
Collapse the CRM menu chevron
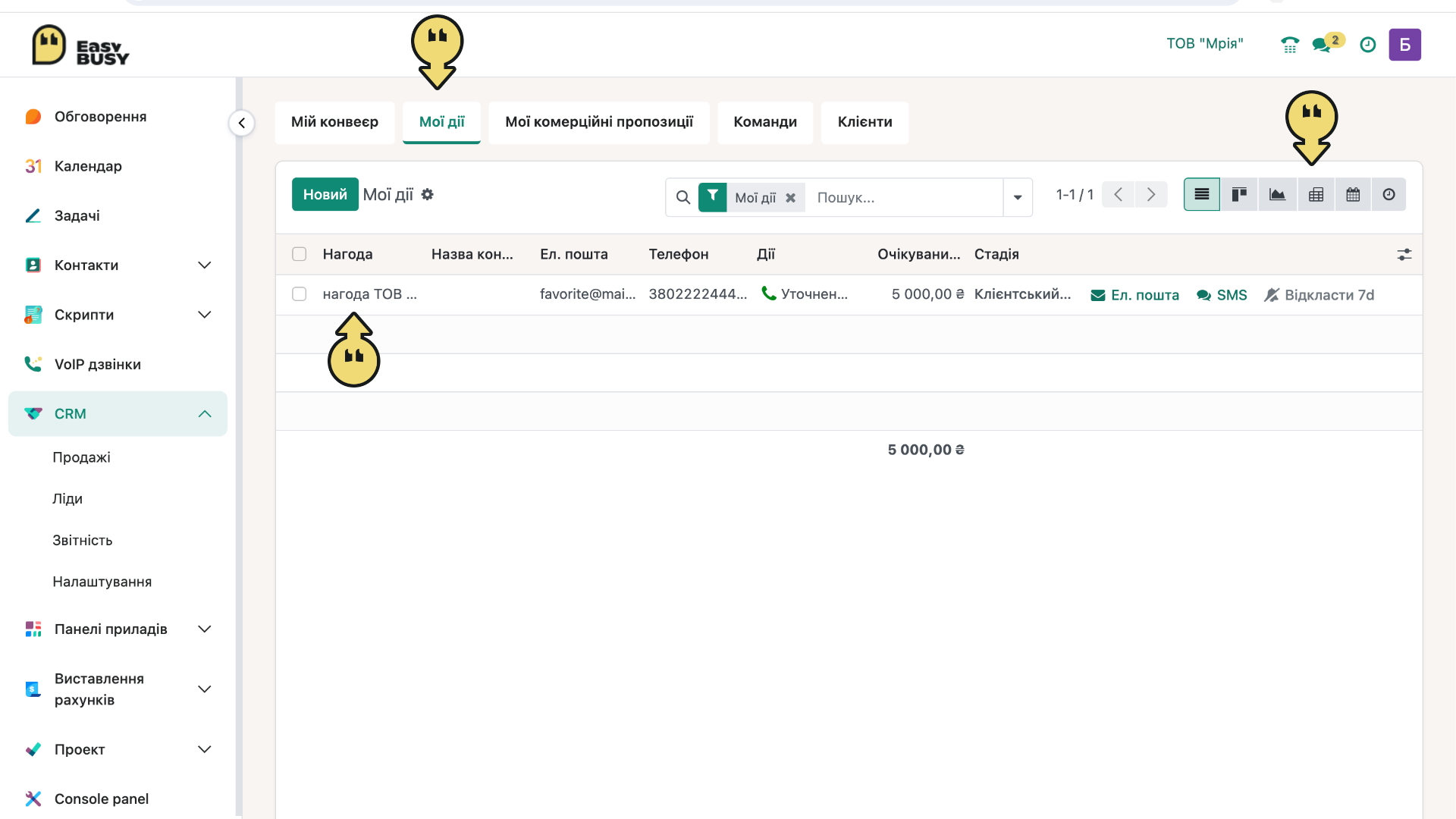(x=204, y=414)
